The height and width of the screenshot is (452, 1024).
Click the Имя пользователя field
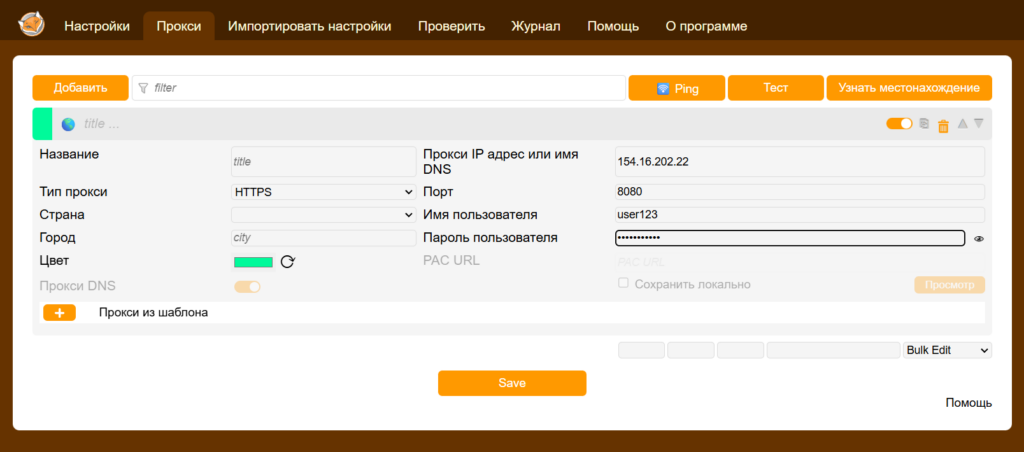[800, 214]
